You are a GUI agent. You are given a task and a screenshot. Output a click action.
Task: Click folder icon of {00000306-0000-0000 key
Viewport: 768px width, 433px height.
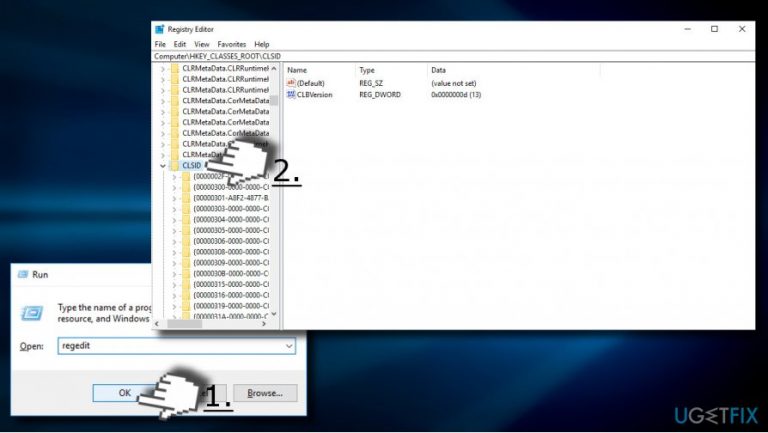(186, 241)
